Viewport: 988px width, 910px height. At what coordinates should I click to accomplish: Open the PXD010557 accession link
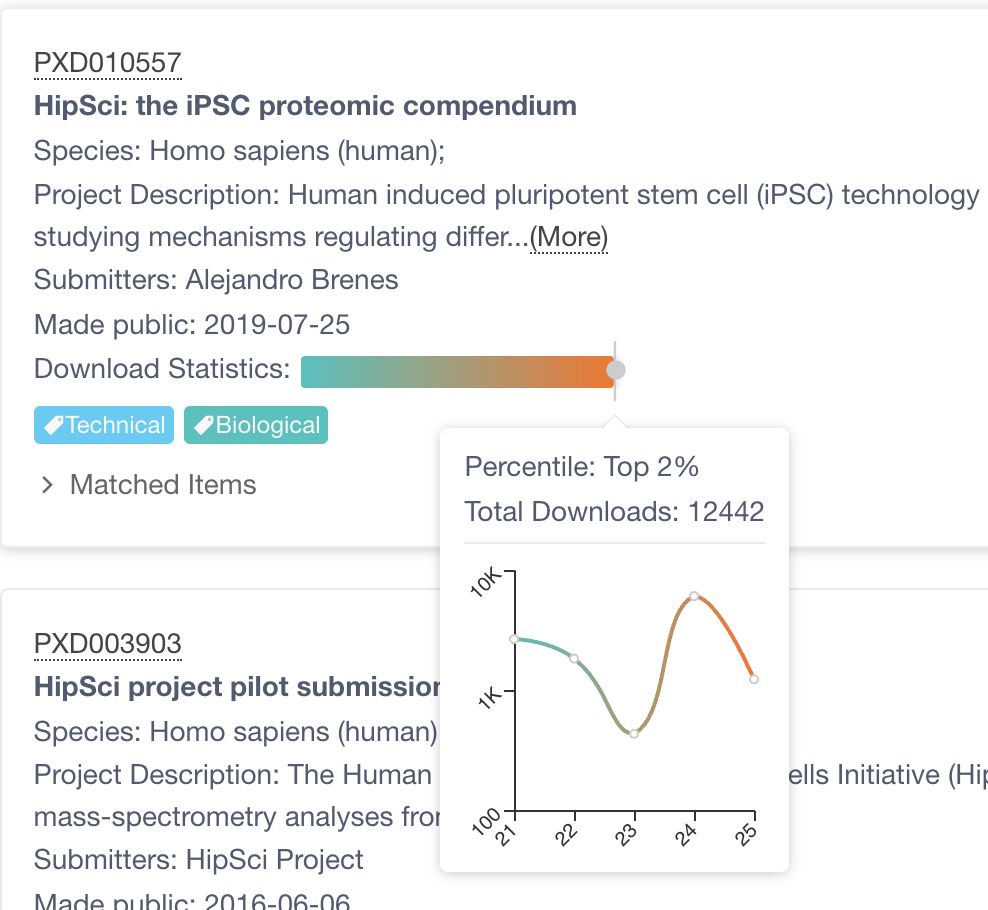107,63
